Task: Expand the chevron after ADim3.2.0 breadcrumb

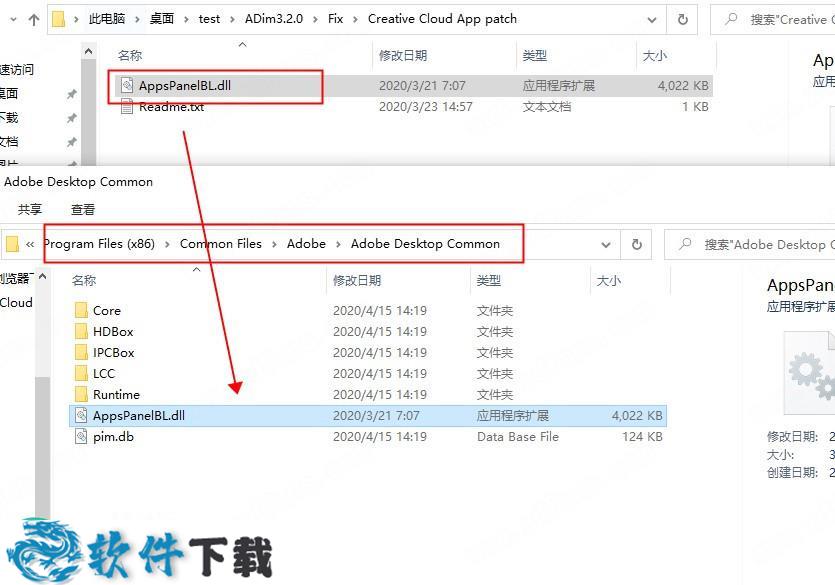Action: [315, 20]
